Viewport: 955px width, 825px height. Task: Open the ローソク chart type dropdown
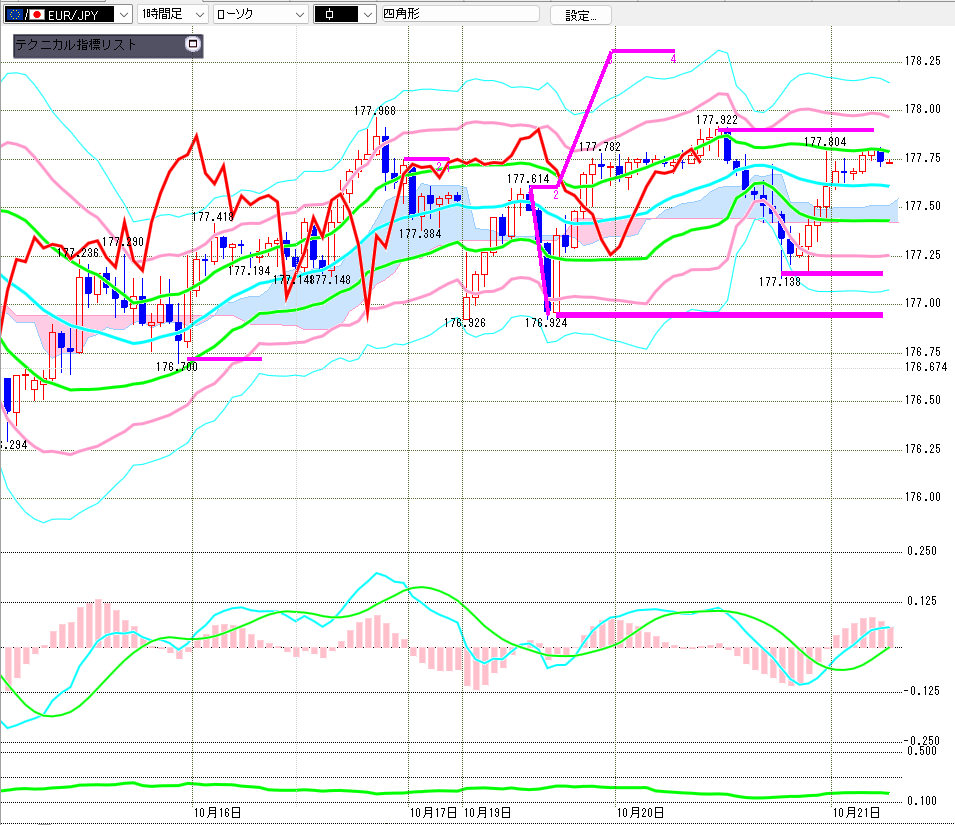coord(261,14)
